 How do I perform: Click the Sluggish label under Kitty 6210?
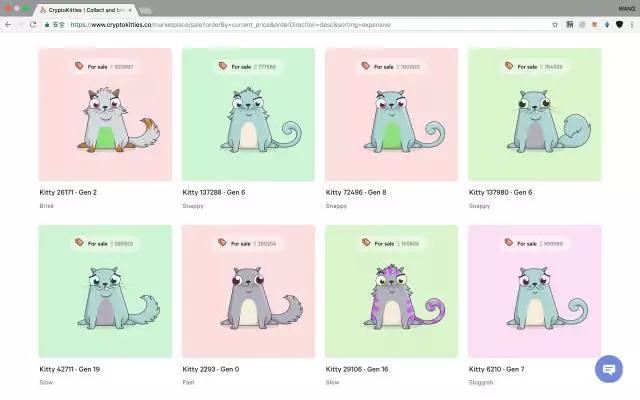tap(481, 382)
